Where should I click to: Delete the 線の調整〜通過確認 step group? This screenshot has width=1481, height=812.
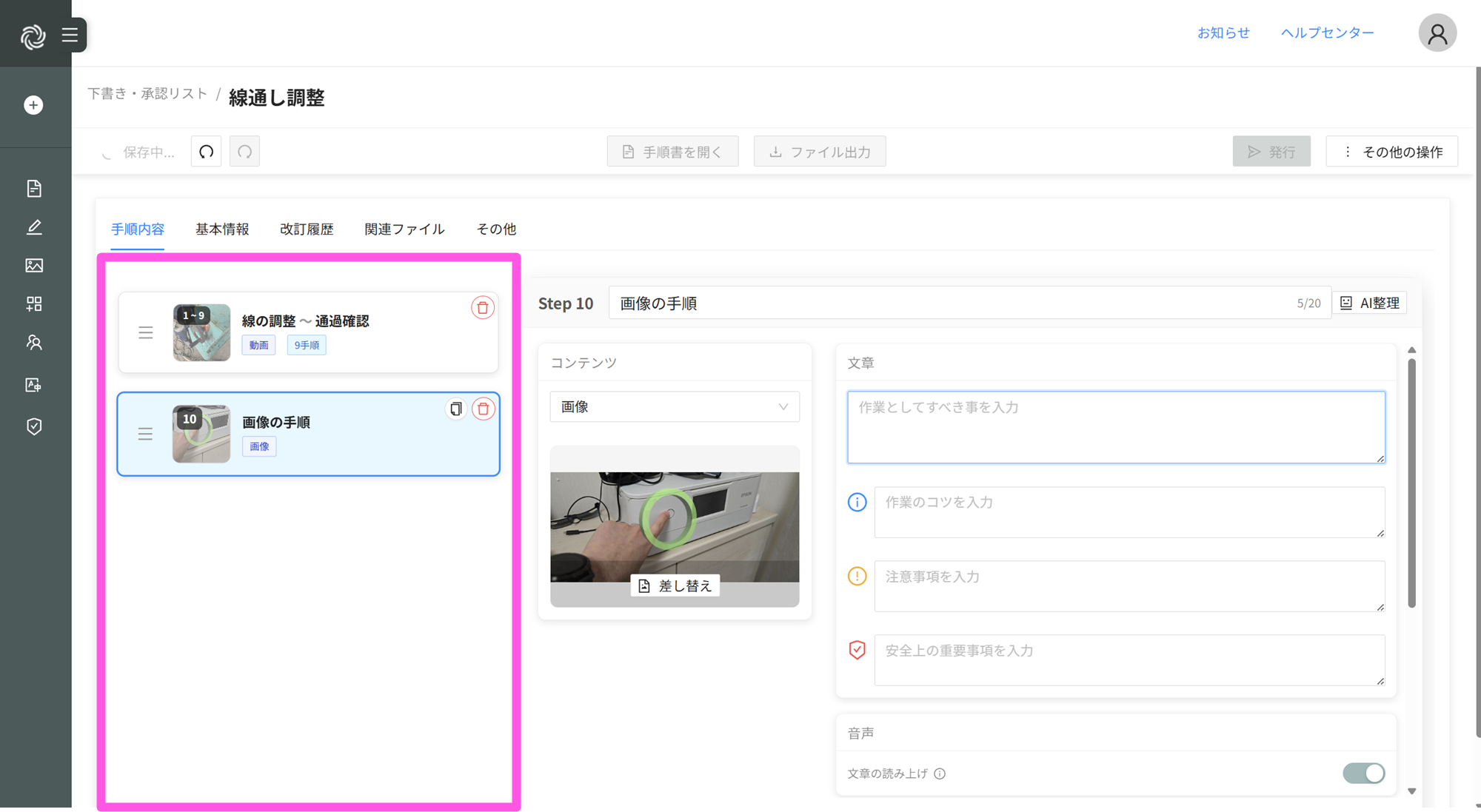click(x=483, y=308)
